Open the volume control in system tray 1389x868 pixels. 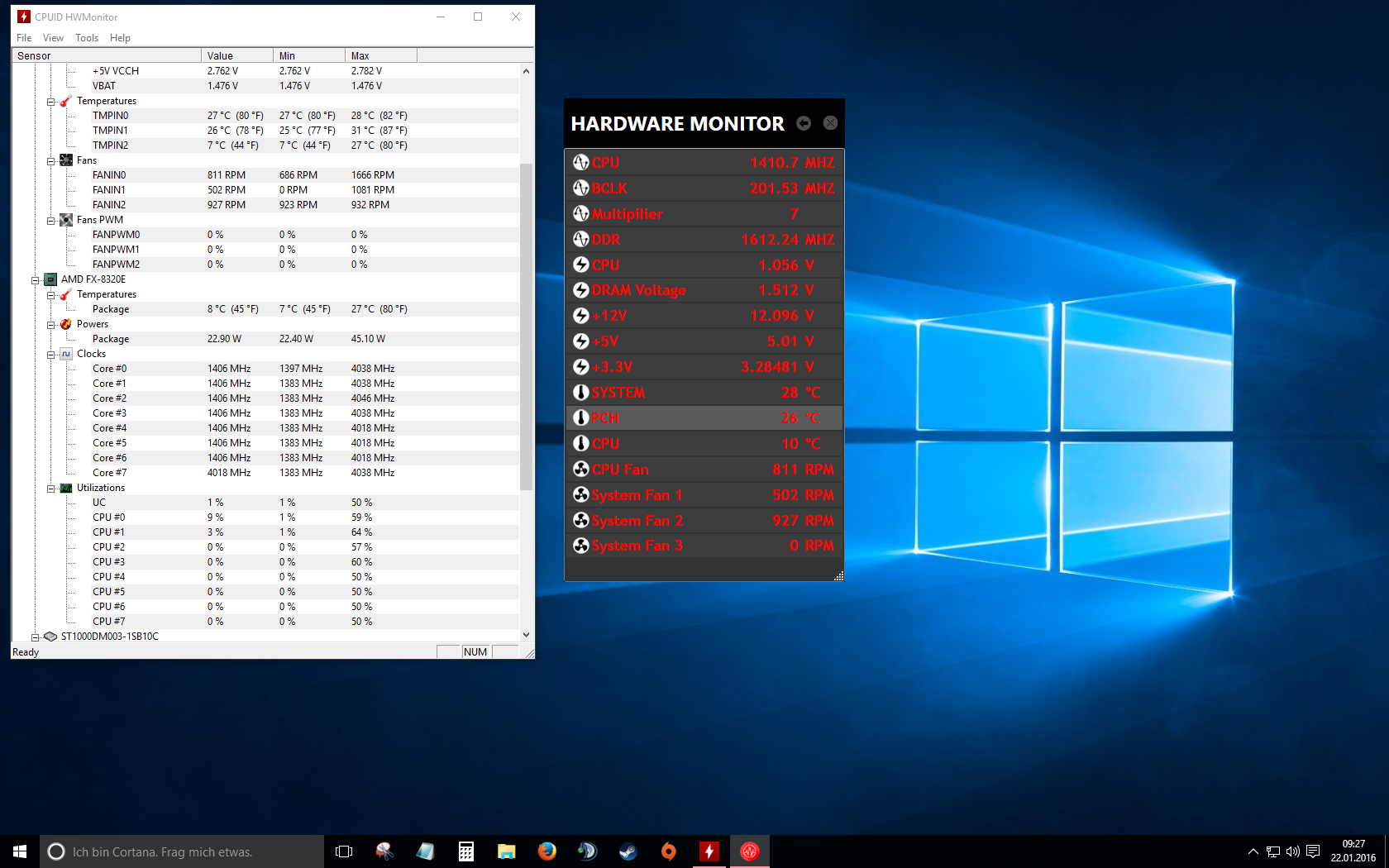pos(1293,851)
